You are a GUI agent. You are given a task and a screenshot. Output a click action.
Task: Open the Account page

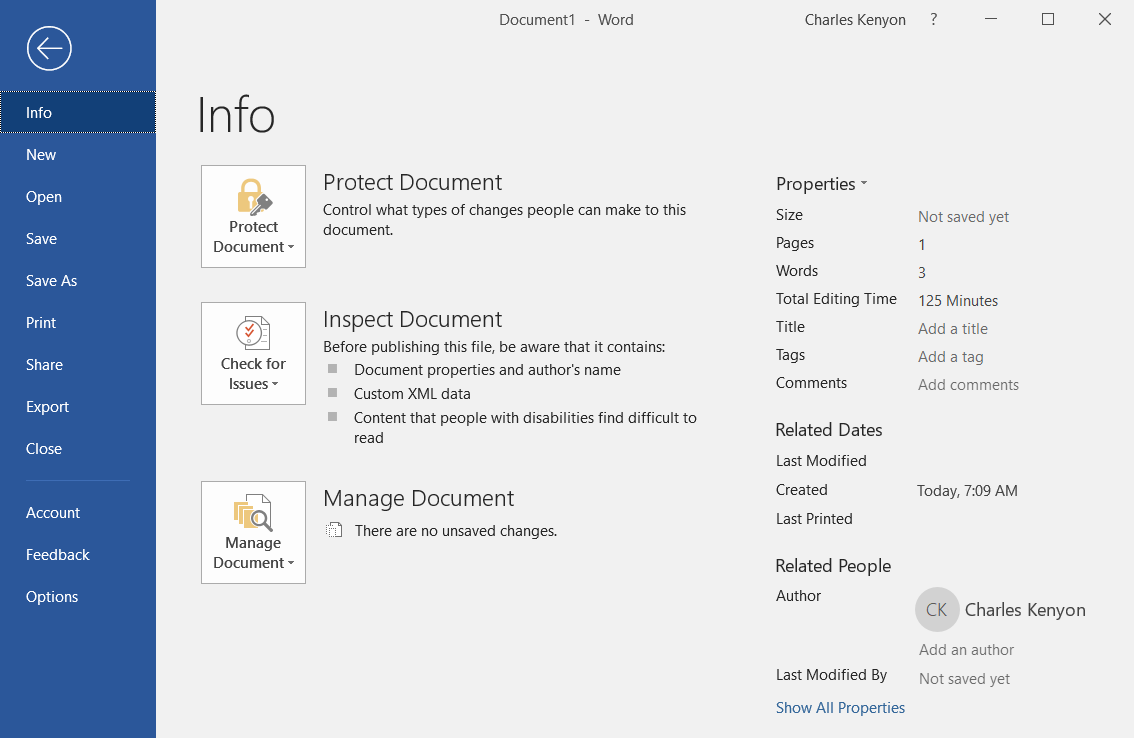pos(78,512)
